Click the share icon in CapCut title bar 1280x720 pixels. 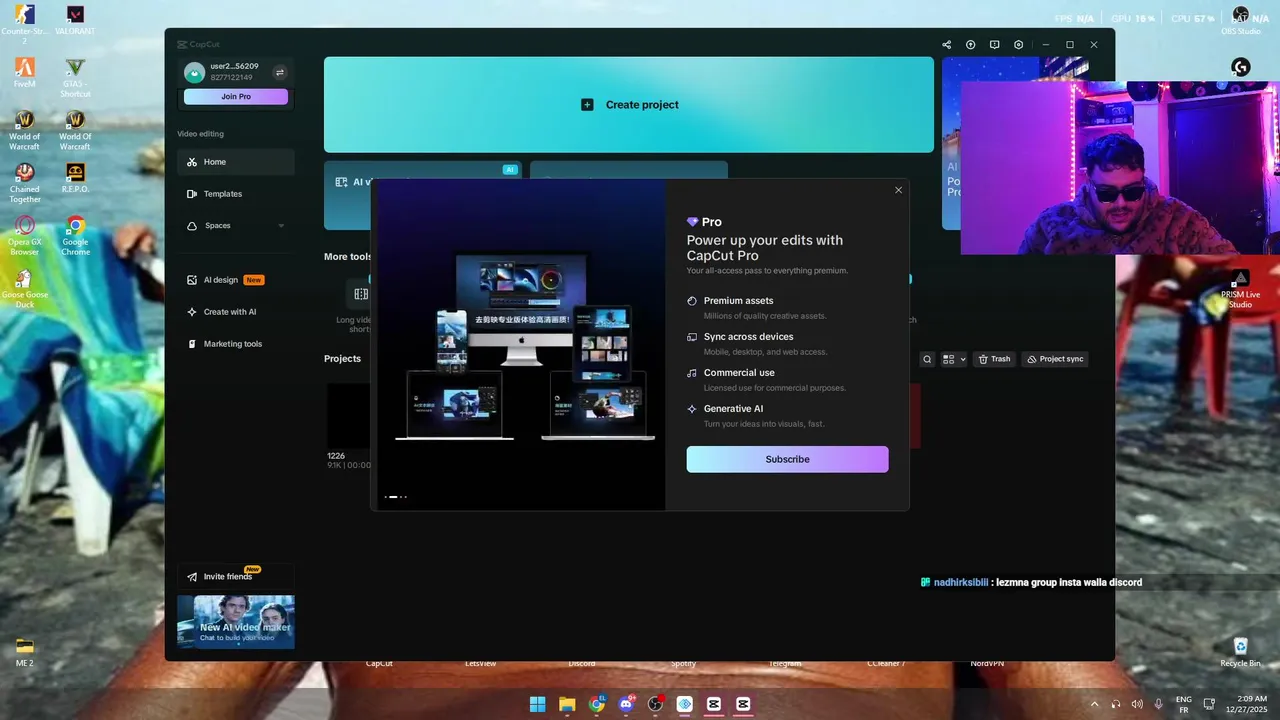tap(946, 45)
